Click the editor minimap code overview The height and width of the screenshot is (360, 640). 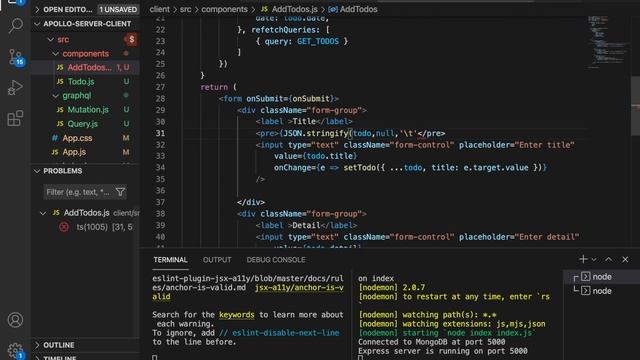(607, 42)
